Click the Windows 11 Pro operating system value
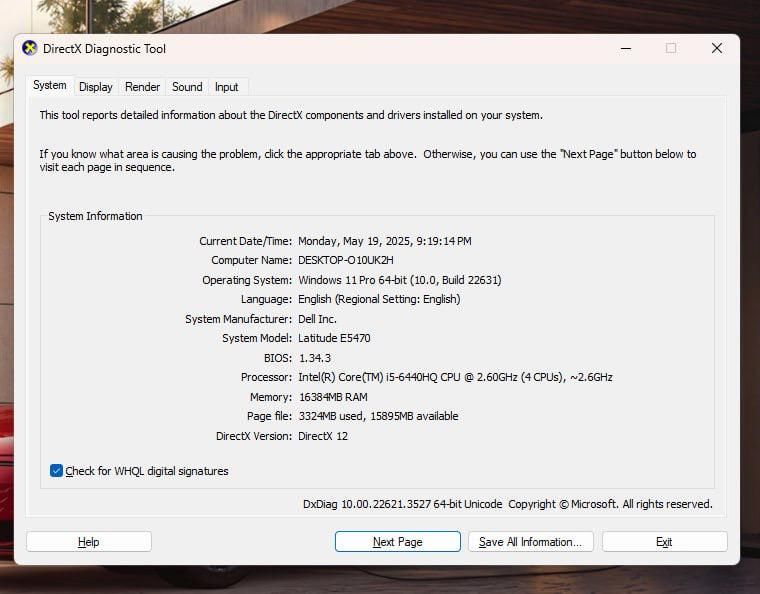The height and width of the screenshot is (594, 760). (400, 280)
